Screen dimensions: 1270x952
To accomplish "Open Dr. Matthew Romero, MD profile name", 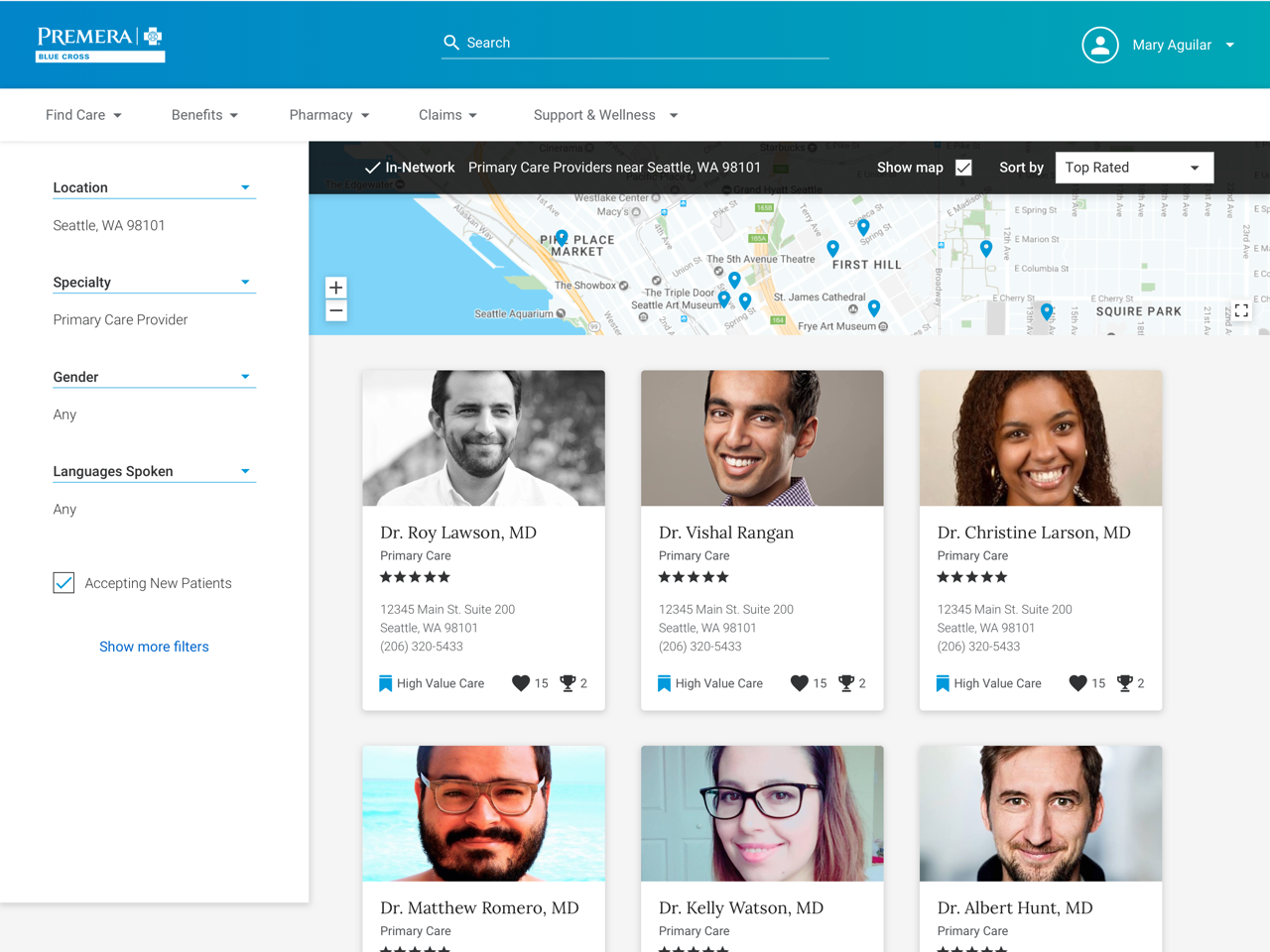I will [x=479, y=907].
